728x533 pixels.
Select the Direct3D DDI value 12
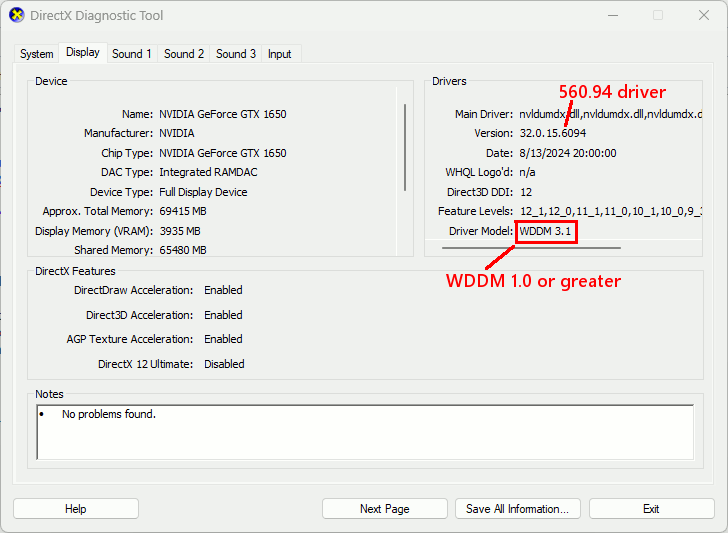526,192
